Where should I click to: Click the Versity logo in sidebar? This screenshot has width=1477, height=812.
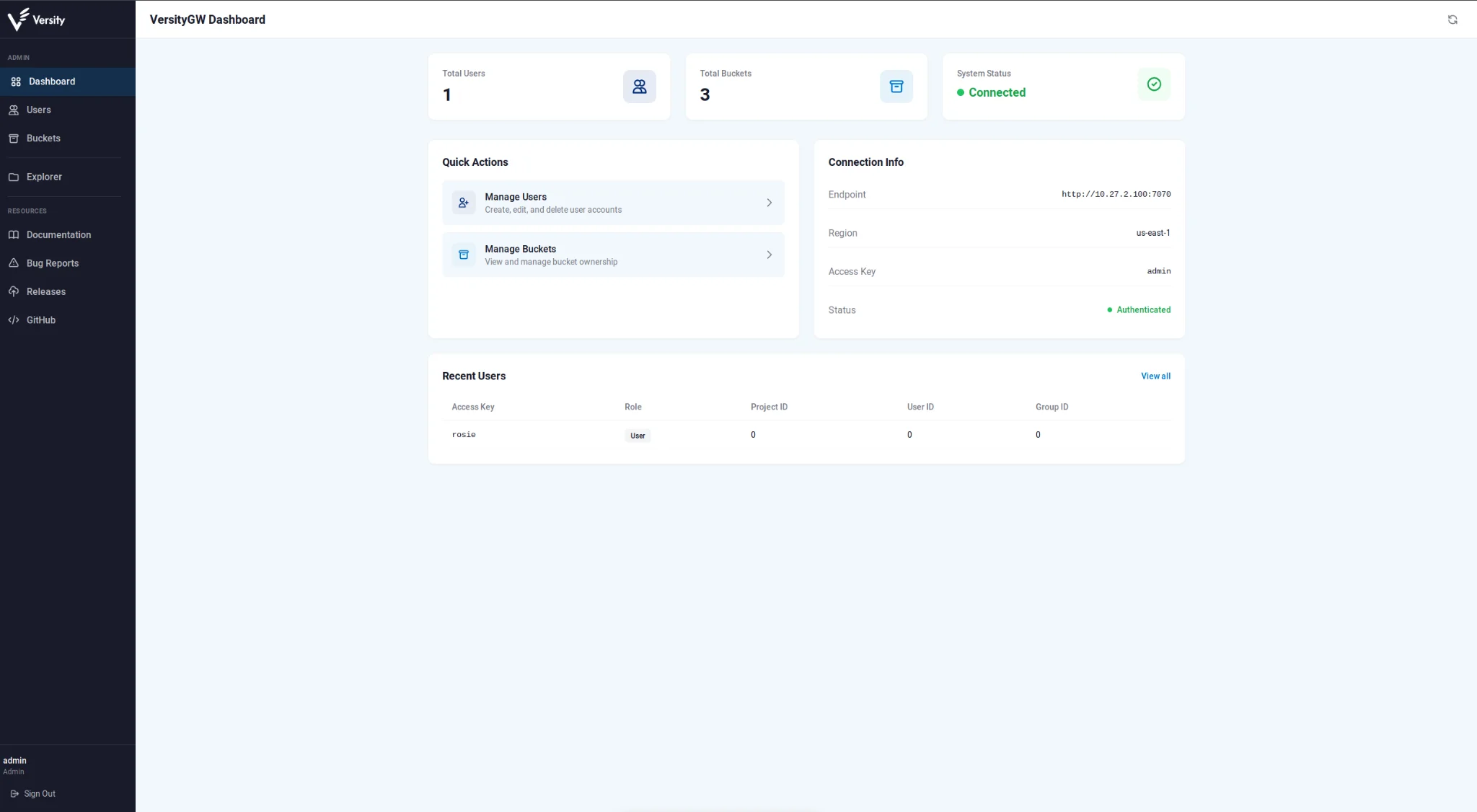36,19
